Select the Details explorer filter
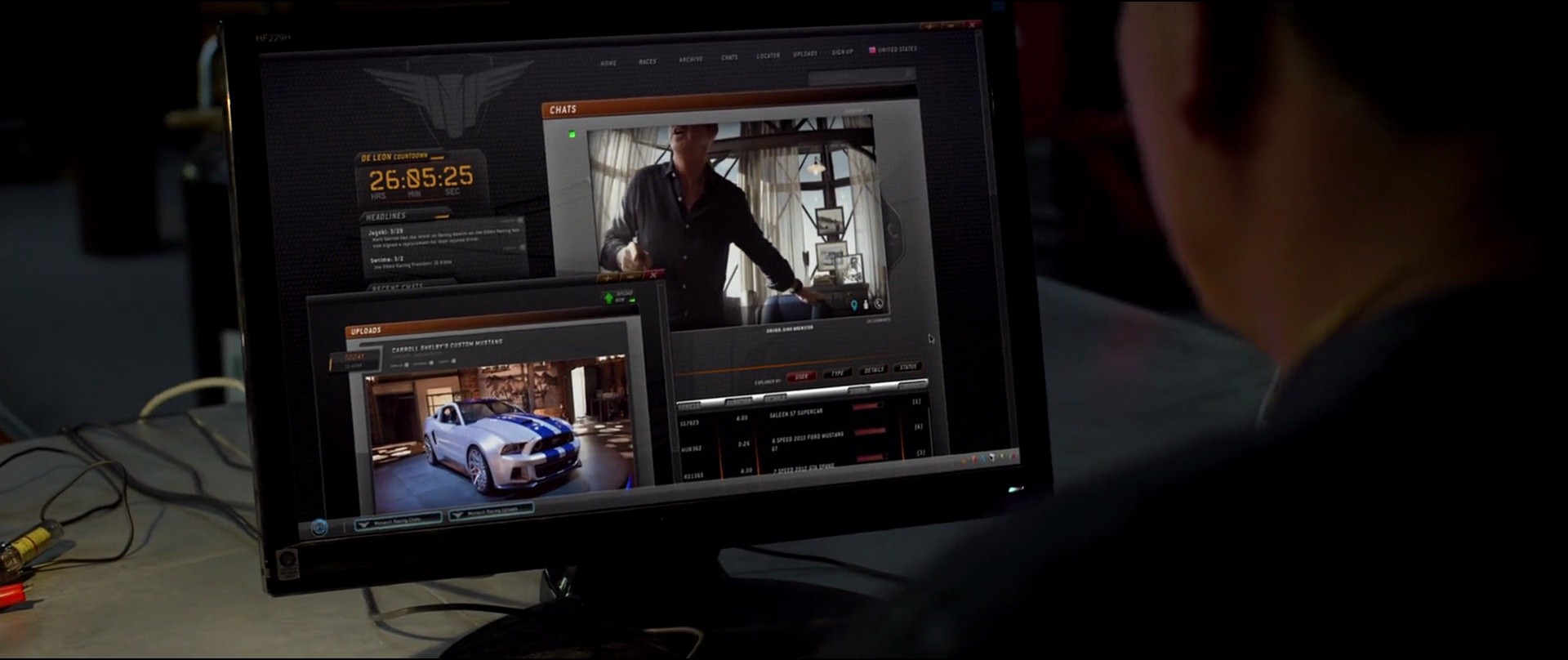The width and height of the screenshot is (1568, 660). tap(874, 370)
